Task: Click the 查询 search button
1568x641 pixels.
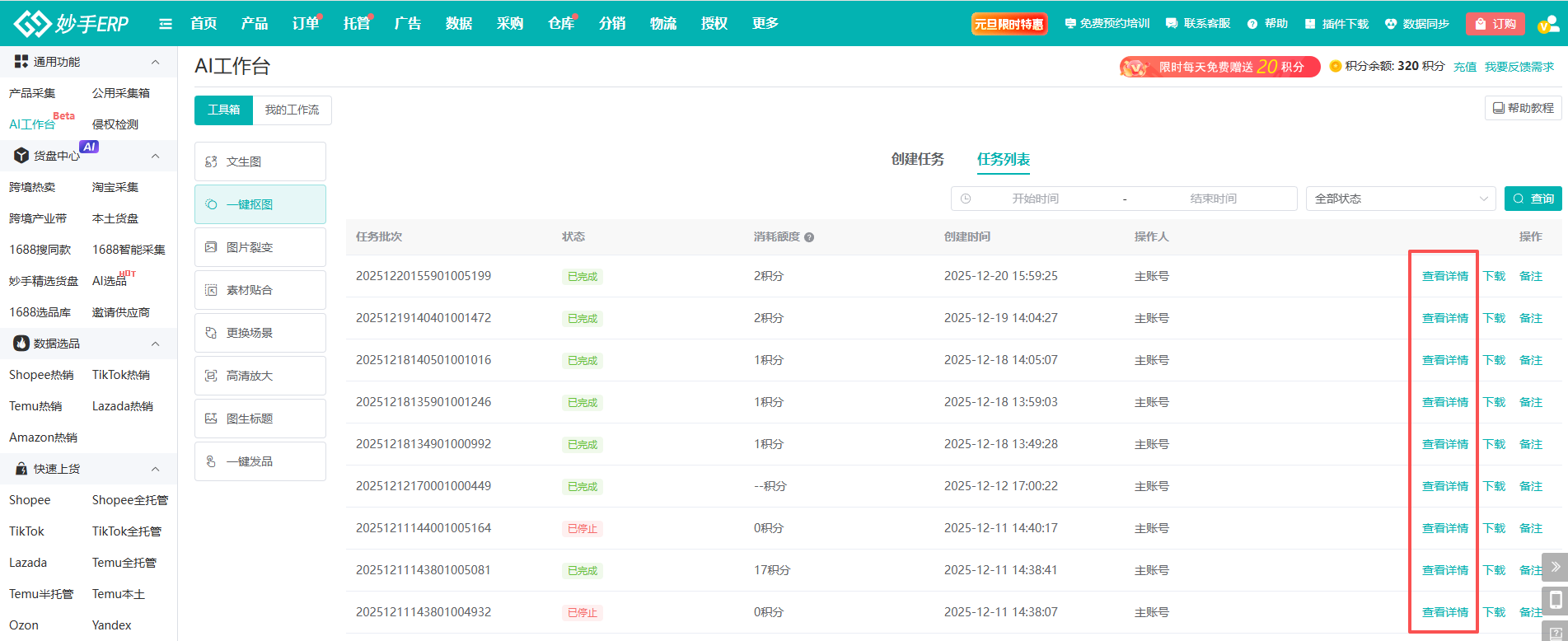Action: point(1533,199)
